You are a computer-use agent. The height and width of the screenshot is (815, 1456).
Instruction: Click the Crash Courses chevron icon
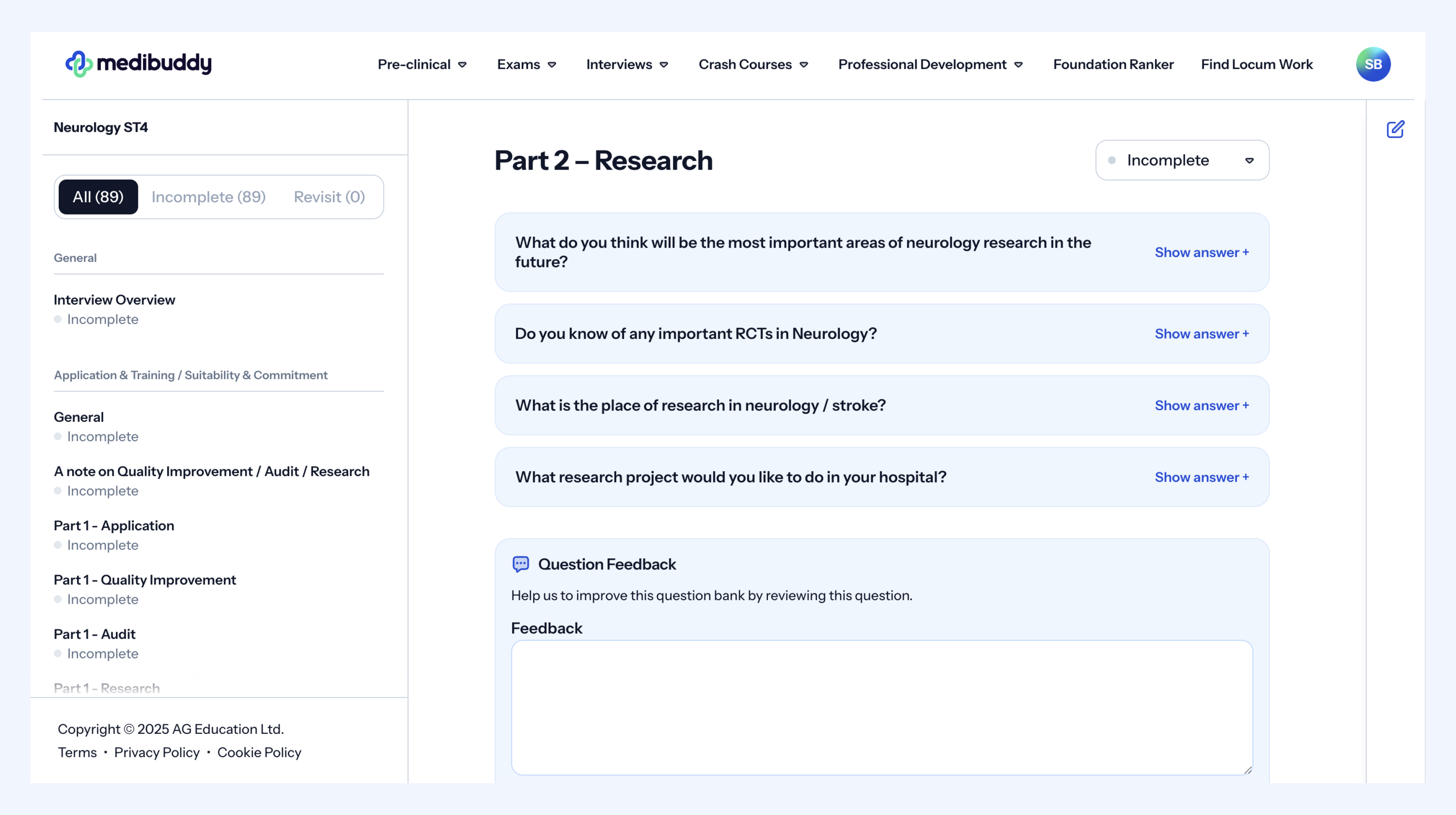click(804, 65)
